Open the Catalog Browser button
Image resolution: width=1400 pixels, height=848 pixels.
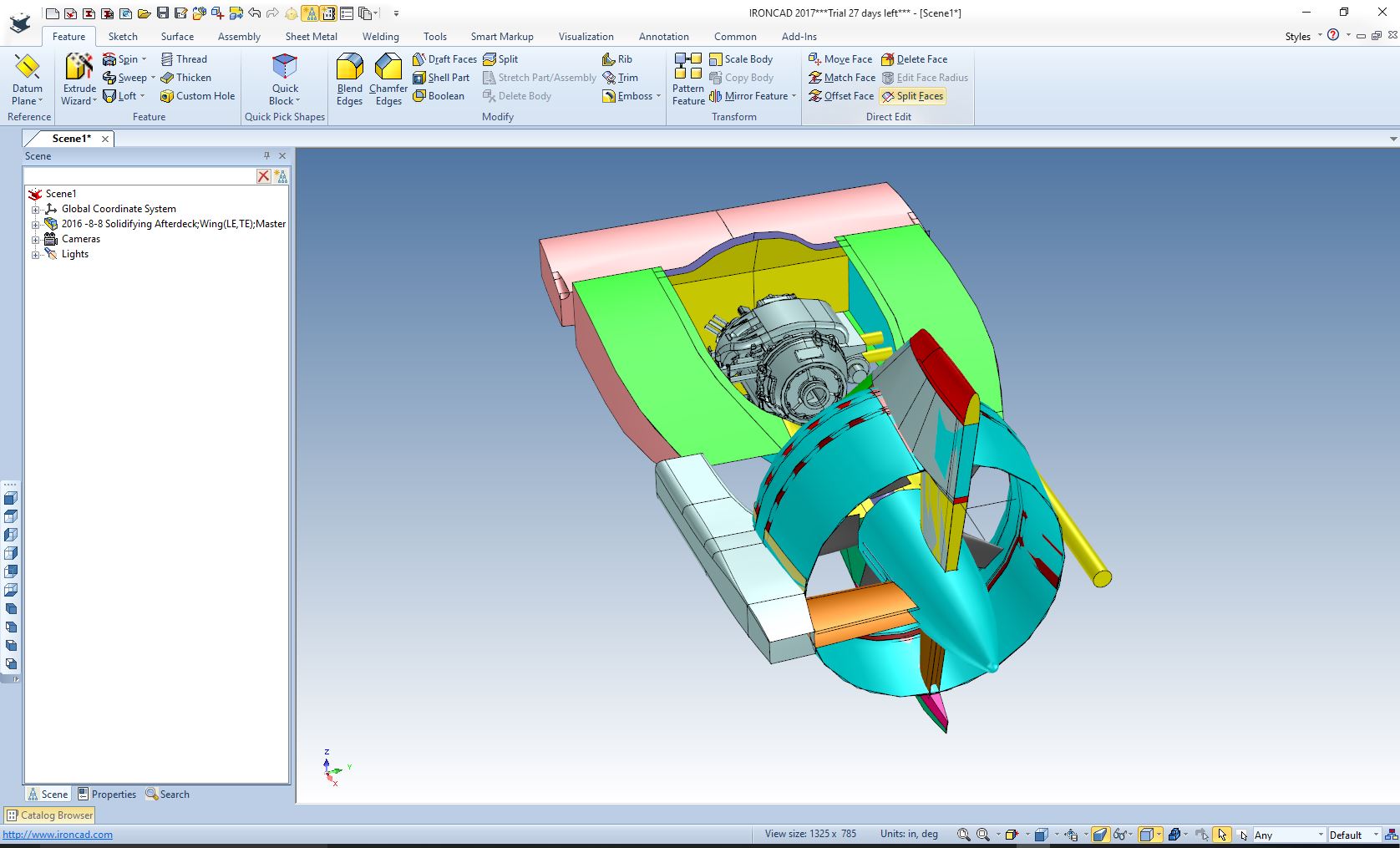(50, 815)
